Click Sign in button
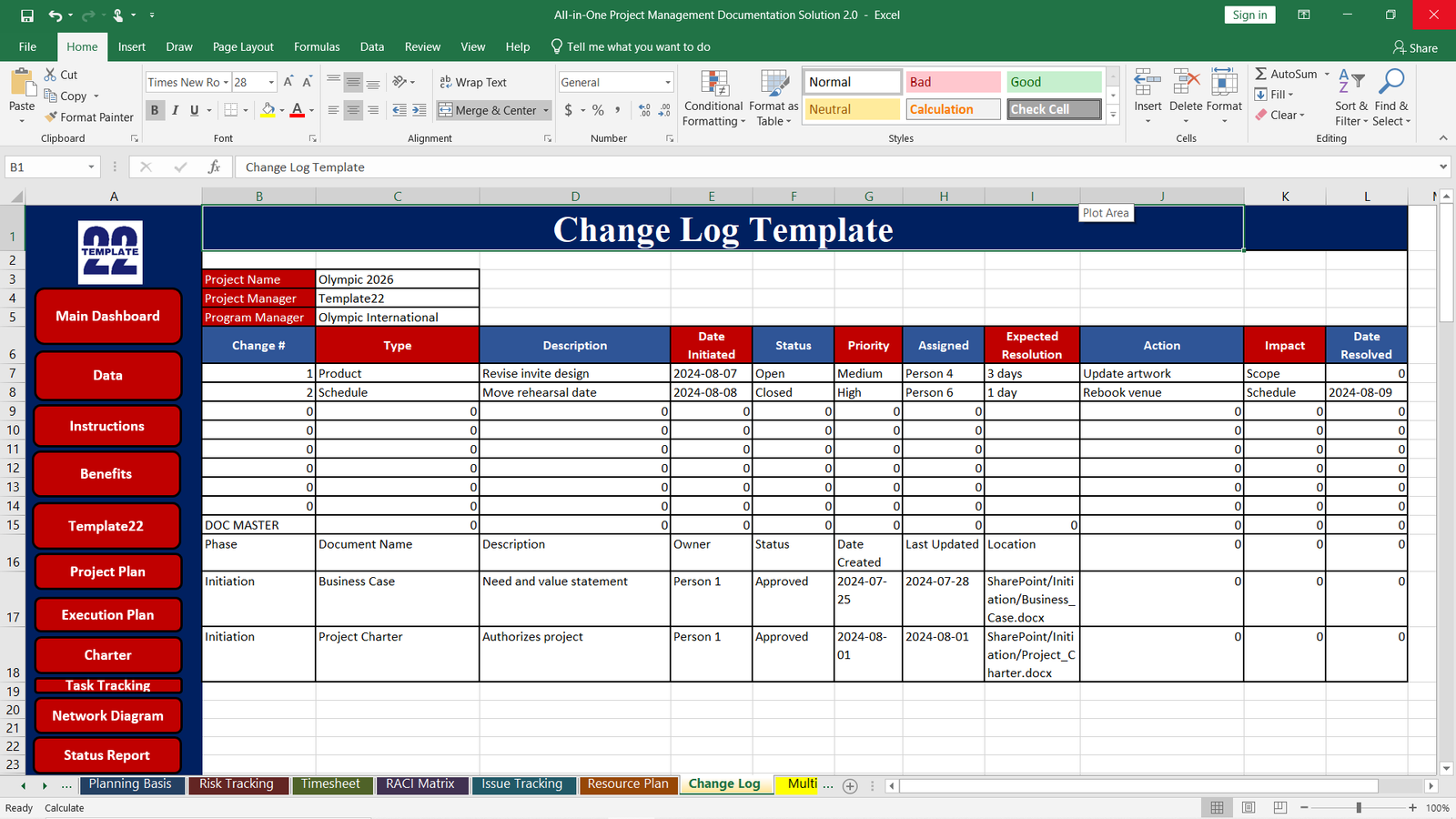1456x819 pixels. (1249, 15)
